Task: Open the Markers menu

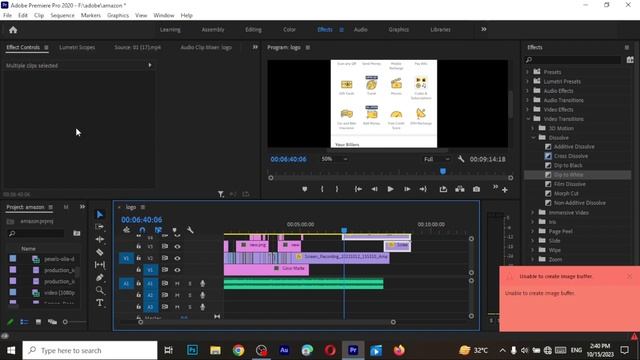Action: (x=91, y=15)
